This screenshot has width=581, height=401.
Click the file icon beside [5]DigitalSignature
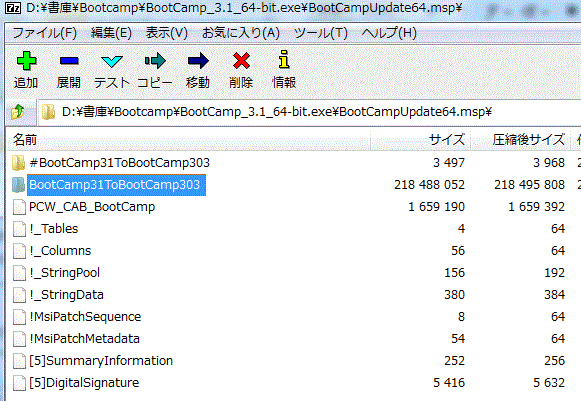[19, 383]
